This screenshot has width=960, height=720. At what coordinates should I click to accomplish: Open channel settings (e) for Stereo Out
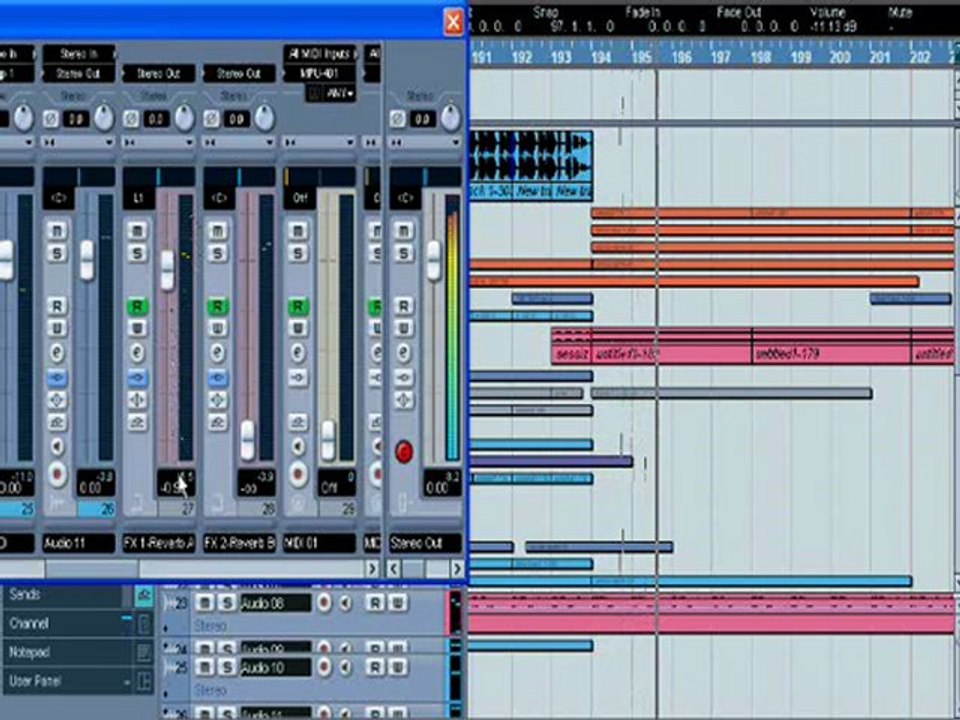pos(403,353)
